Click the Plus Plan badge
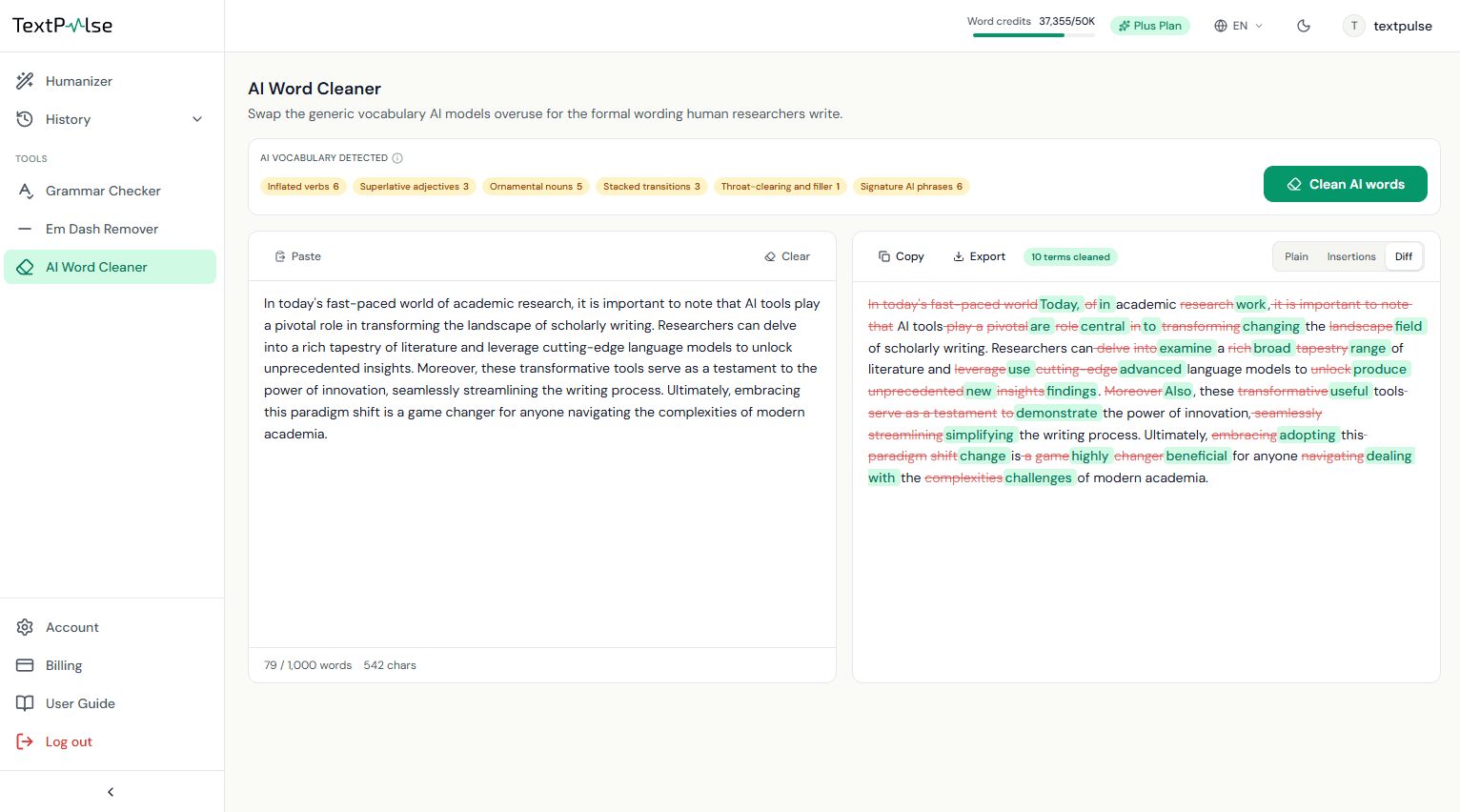Screen dimensions: 1460x812 (1150, 26)
